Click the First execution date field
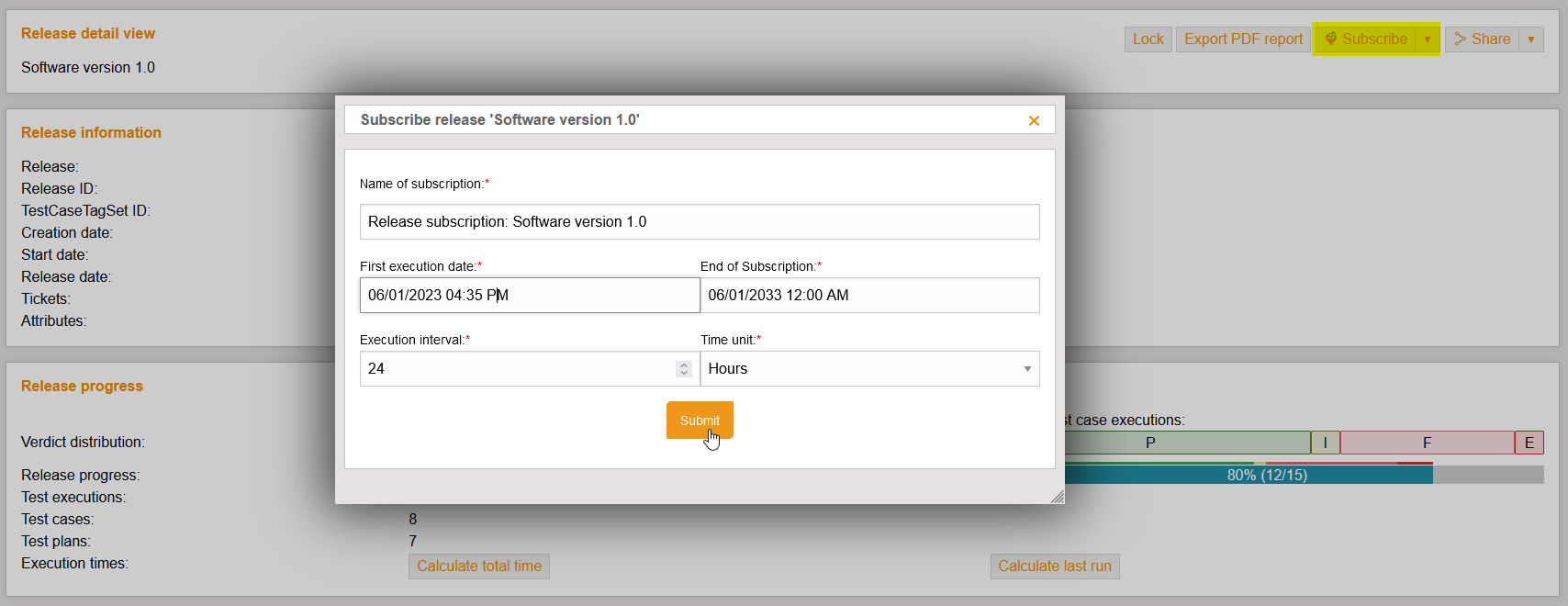Image resolution: width=1568 pixels, height=606 pixels. (x=529, y=295)
